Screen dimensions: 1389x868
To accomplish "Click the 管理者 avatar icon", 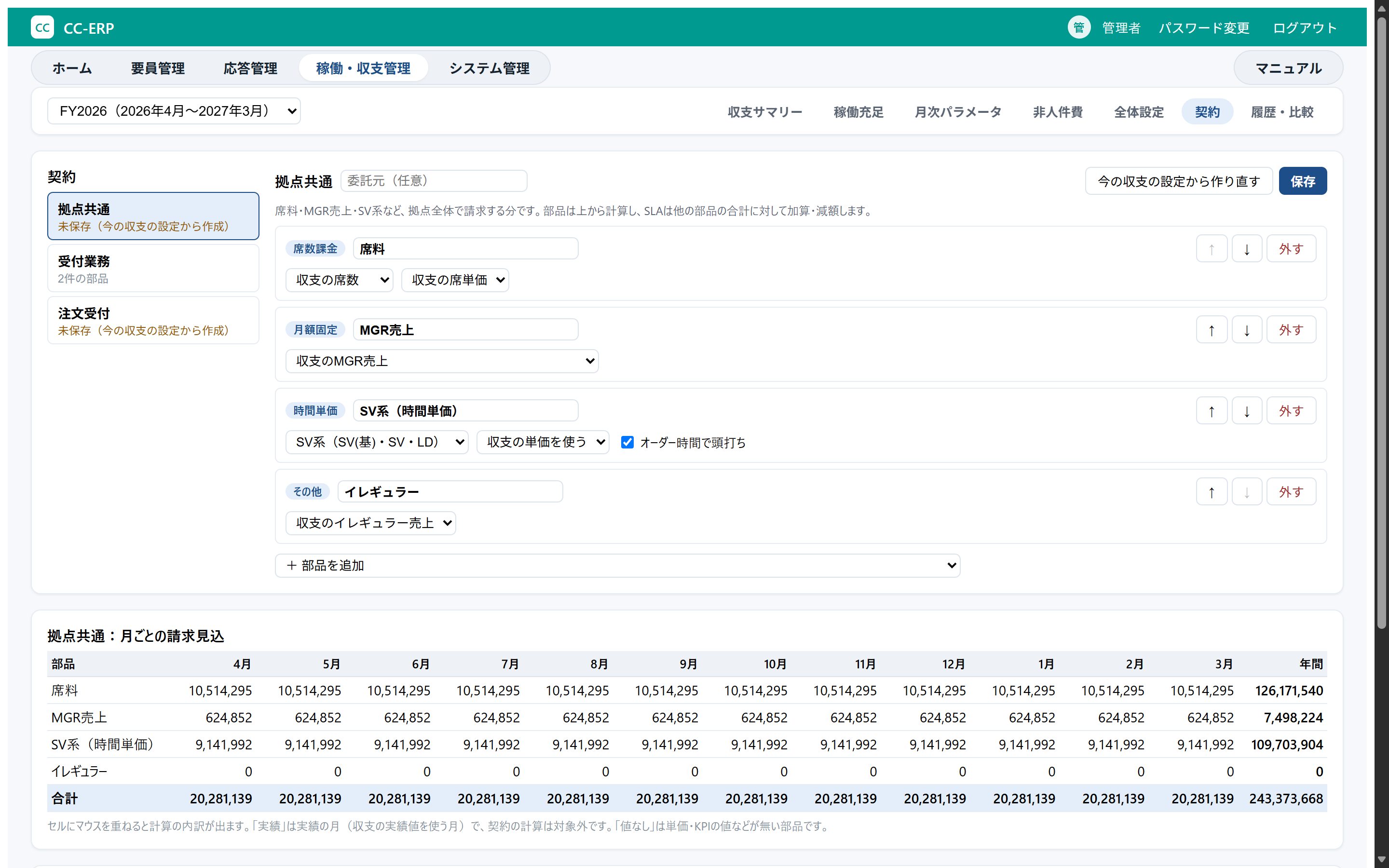I will [1078, 27].
